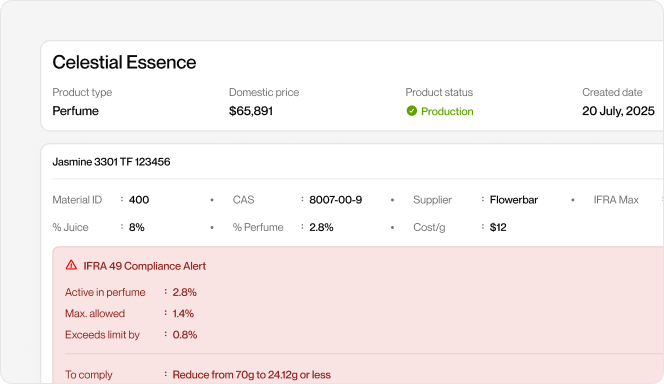Click the Perfume product type value

pos(75,111)
